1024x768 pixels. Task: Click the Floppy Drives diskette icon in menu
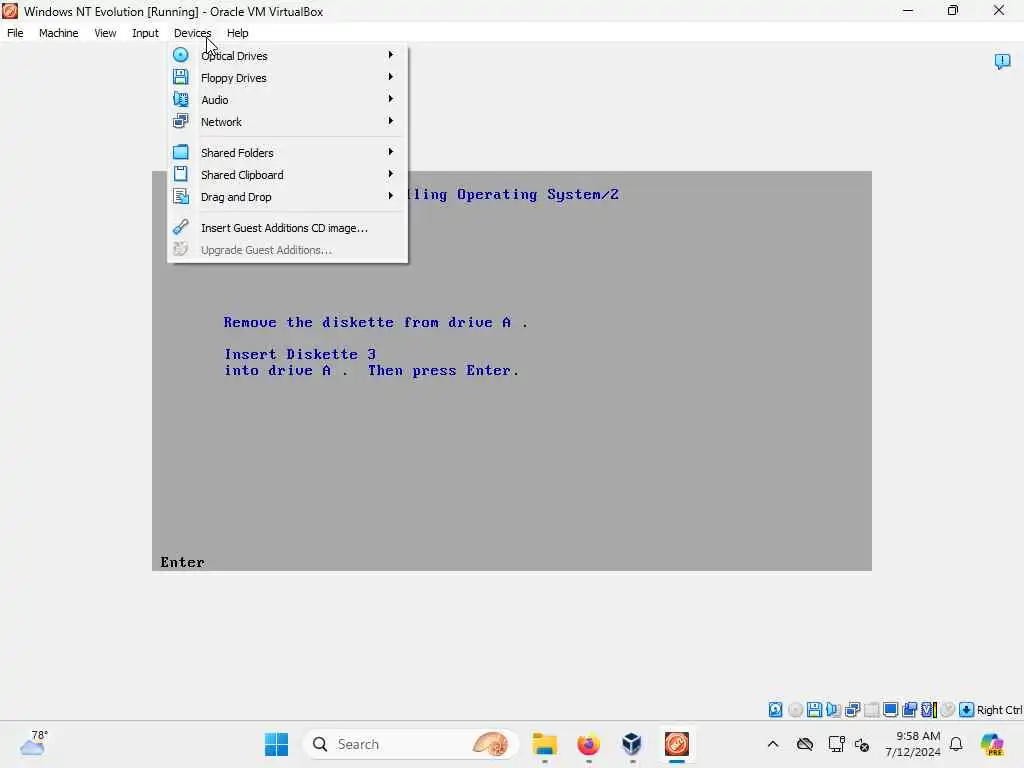tap(180, 77)
